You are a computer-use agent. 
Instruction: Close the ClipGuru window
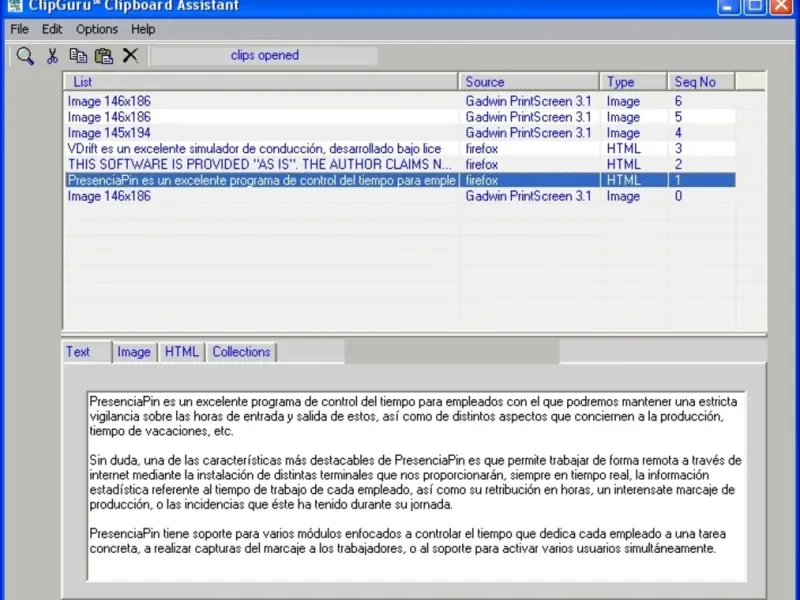click(781, 7)
